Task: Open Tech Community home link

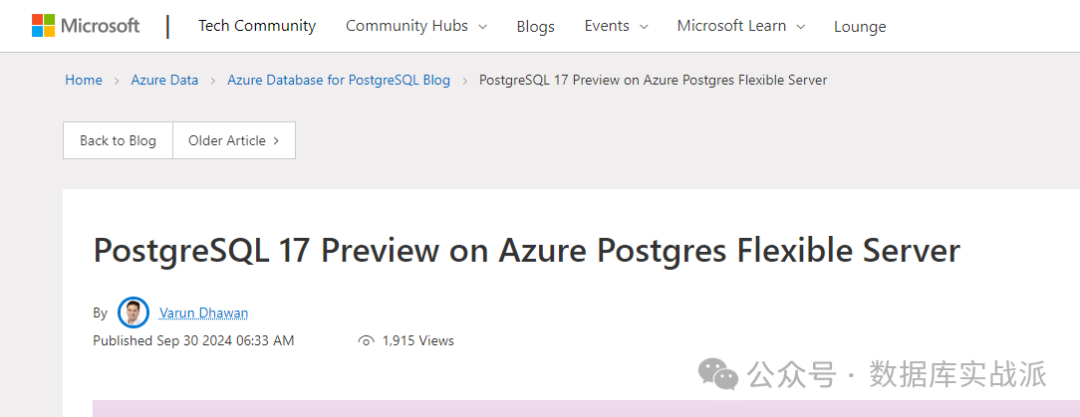Action: [x=257, y=26]
